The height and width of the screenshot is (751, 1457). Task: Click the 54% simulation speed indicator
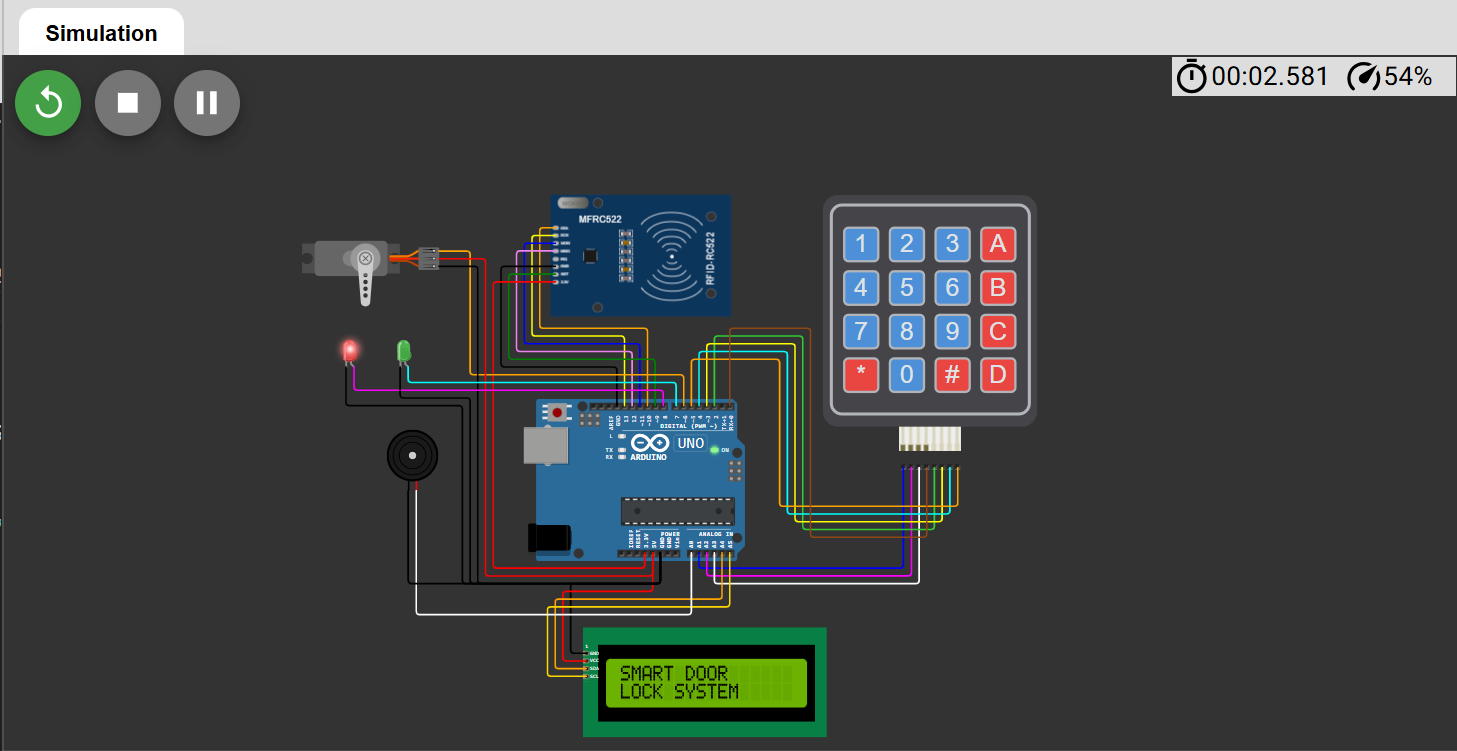(x=1391, y=77)
